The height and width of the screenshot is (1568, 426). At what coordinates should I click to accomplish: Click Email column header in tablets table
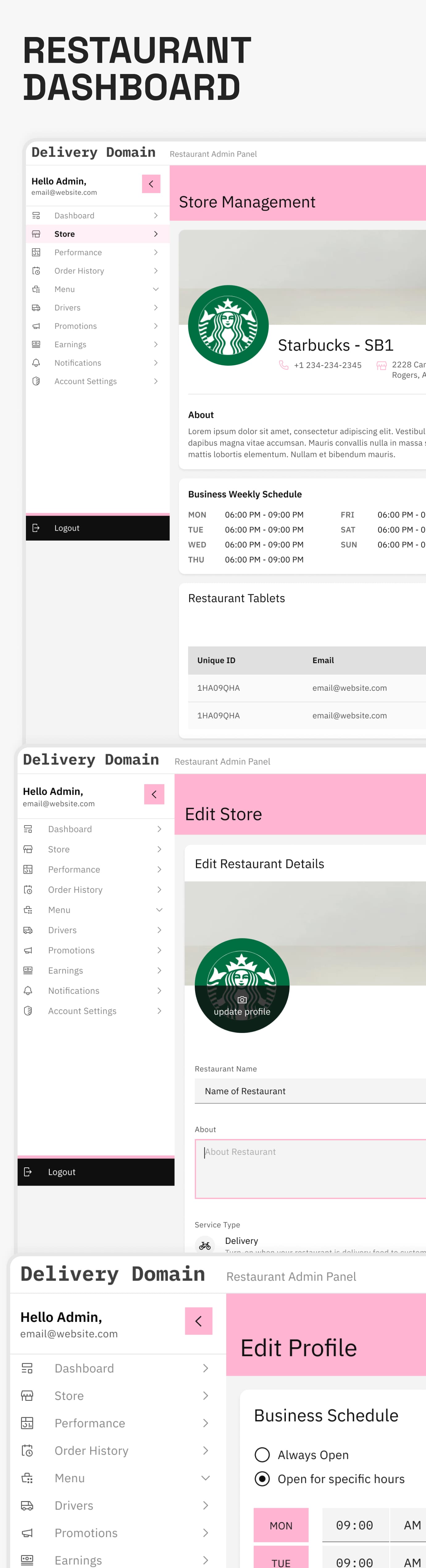tap(323, 661)
